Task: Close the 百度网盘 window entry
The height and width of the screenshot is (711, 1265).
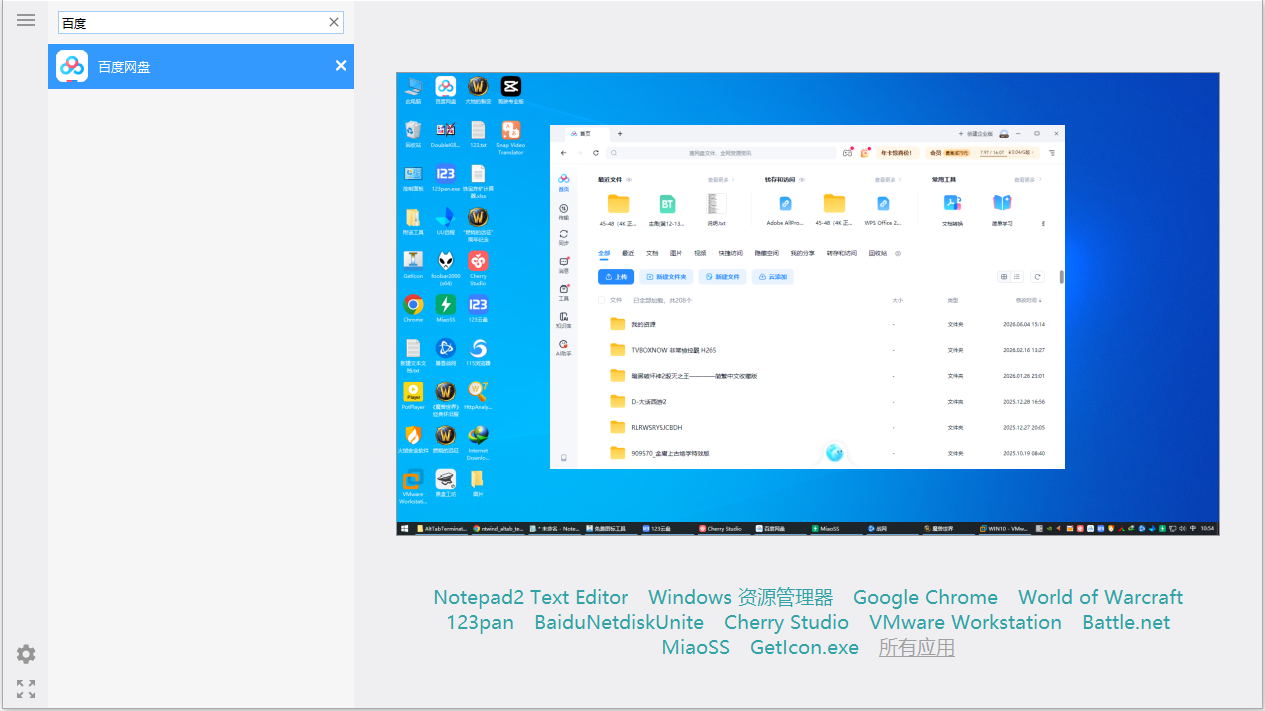Action: [x=341, y=66]
